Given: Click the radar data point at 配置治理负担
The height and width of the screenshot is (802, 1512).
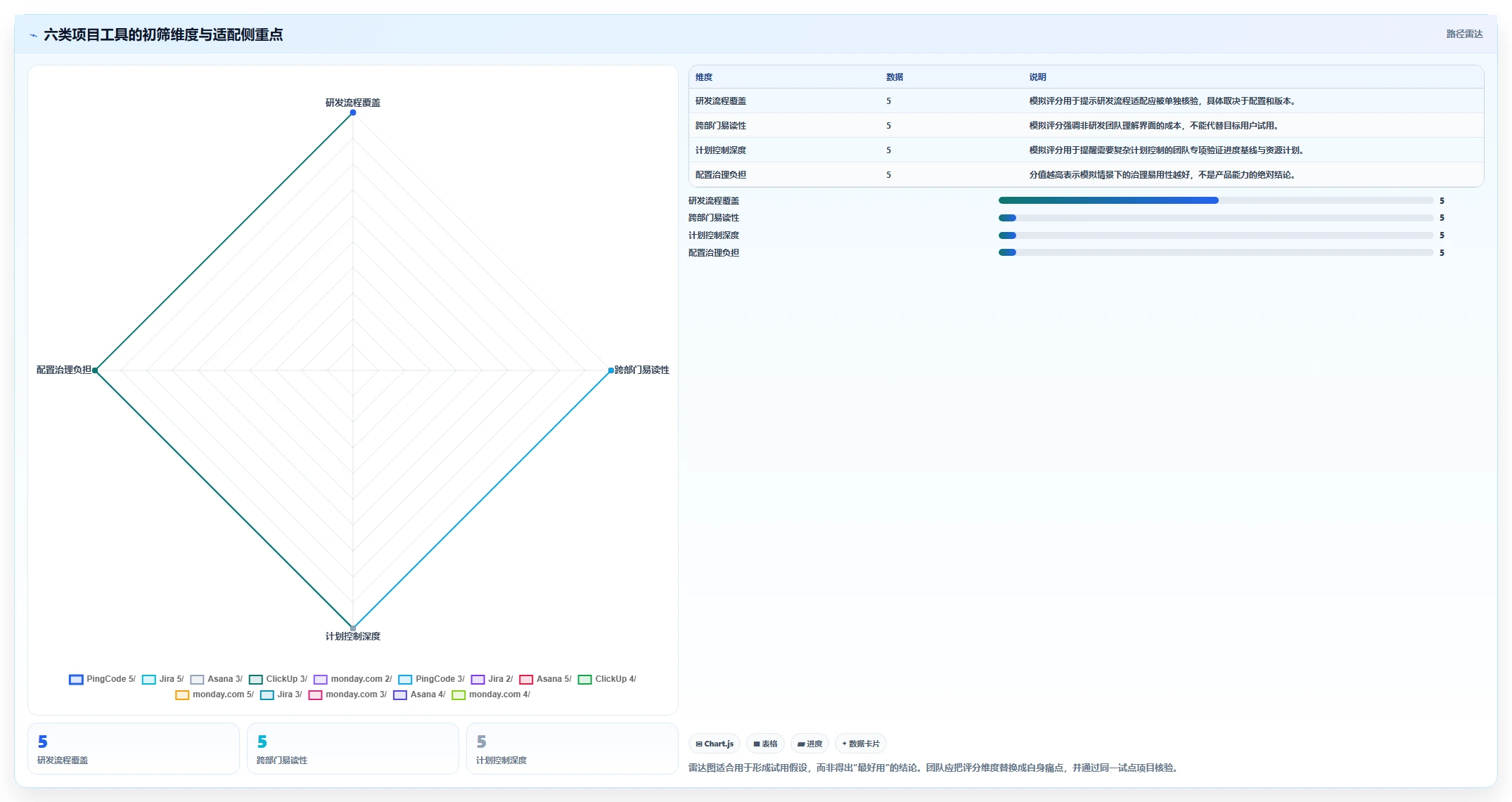Looking at the screenshot, I should click(95, 370).
